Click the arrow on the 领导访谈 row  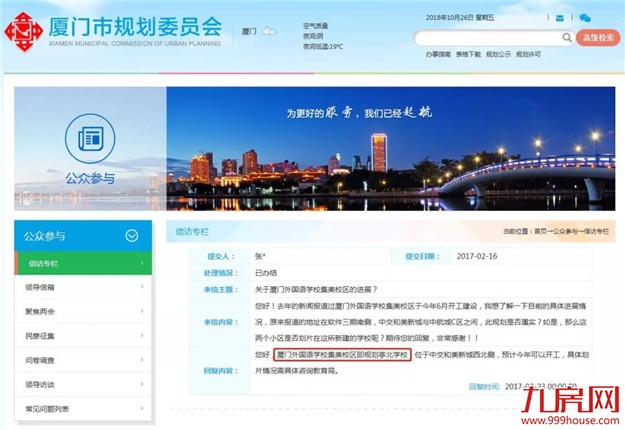[x=142, y=384]
